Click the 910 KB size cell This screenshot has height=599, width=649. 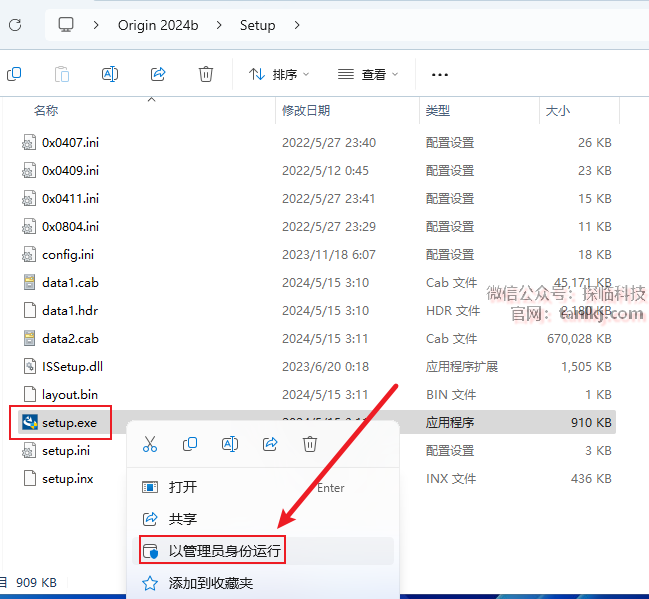pyautogui.click(x=591, y=423)
